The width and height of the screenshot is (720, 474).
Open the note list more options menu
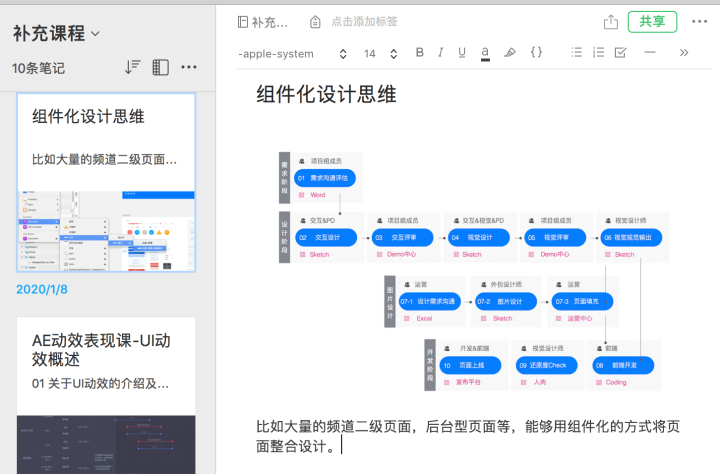(x=189, y=68)
